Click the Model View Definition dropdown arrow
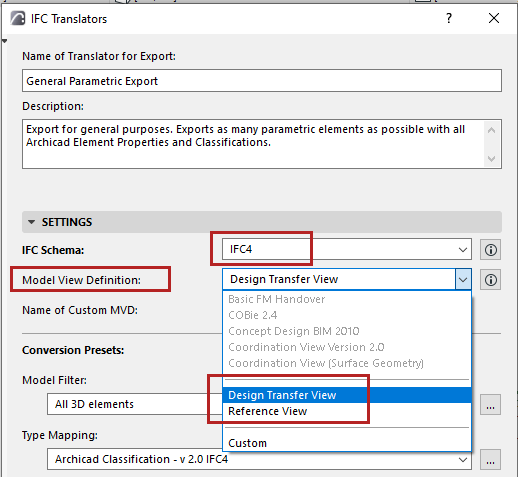Image resolution: width=518 pixels, height=477 pixels. pos(463,279)
